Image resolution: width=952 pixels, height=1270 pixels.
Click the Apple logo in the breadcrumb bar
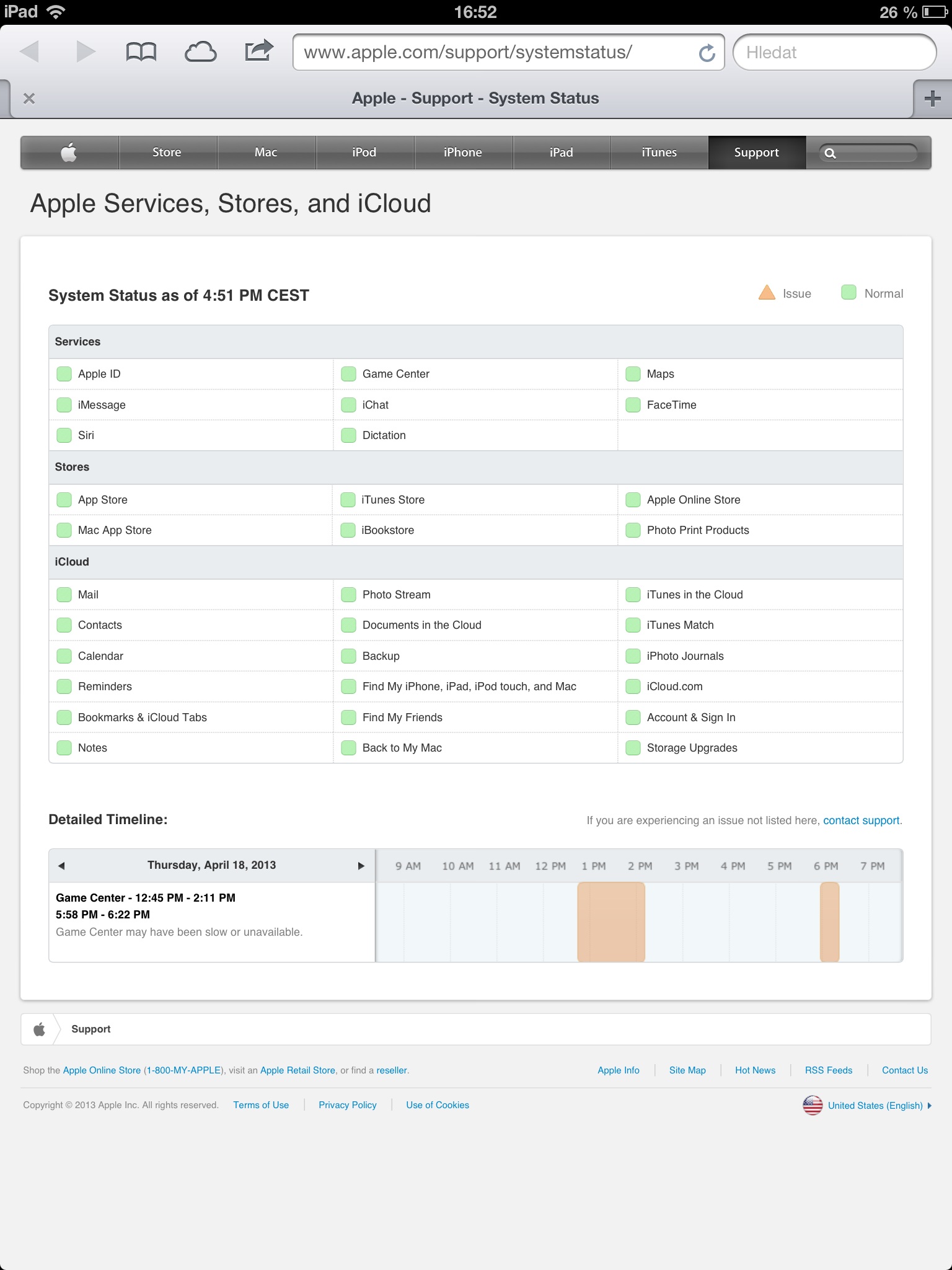pos(39,1029)
